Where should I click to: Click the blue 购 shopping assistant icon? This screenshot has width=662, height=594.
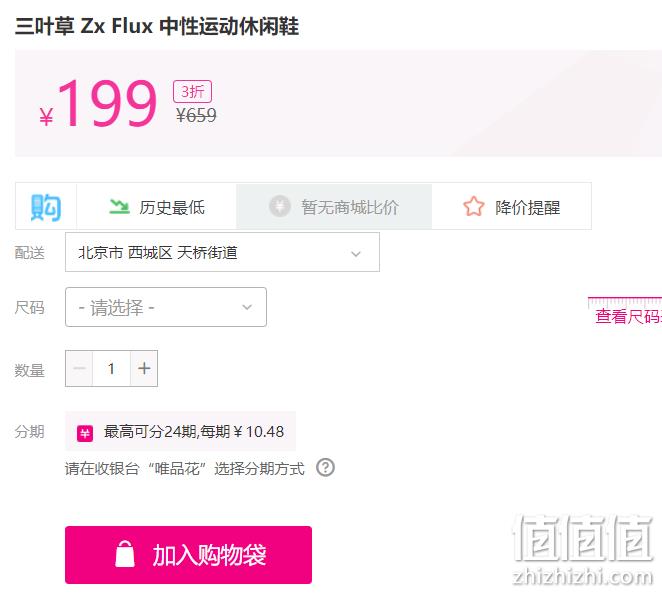(46, 207)
